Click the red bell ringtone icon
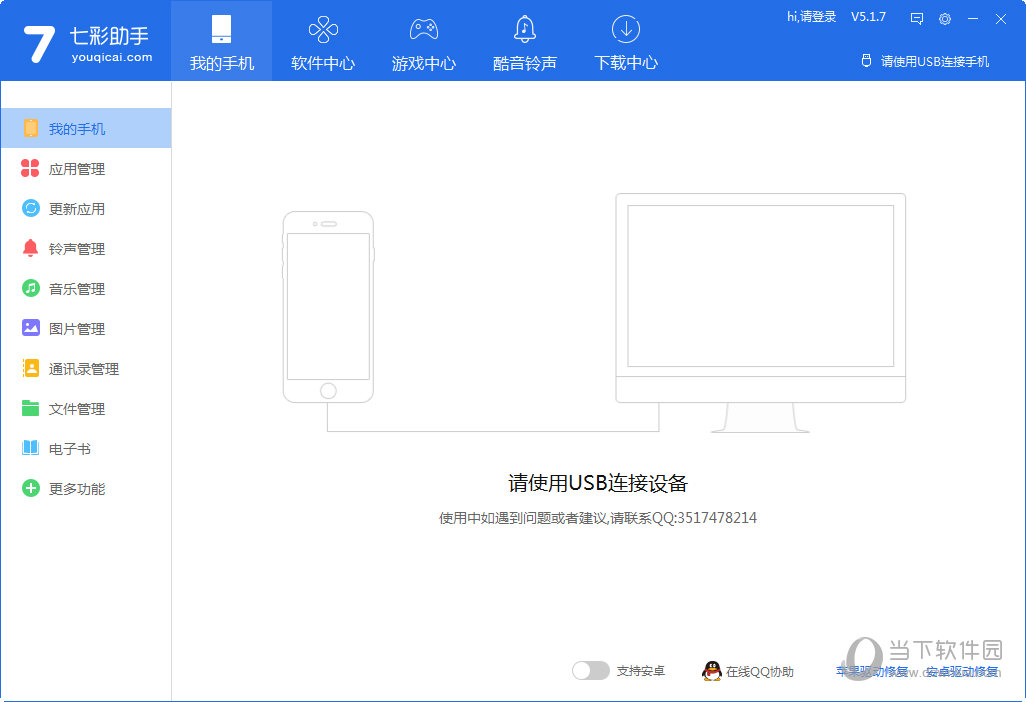Image resolution: width=1026 pixels, height=702 pixels. point(30,248)
